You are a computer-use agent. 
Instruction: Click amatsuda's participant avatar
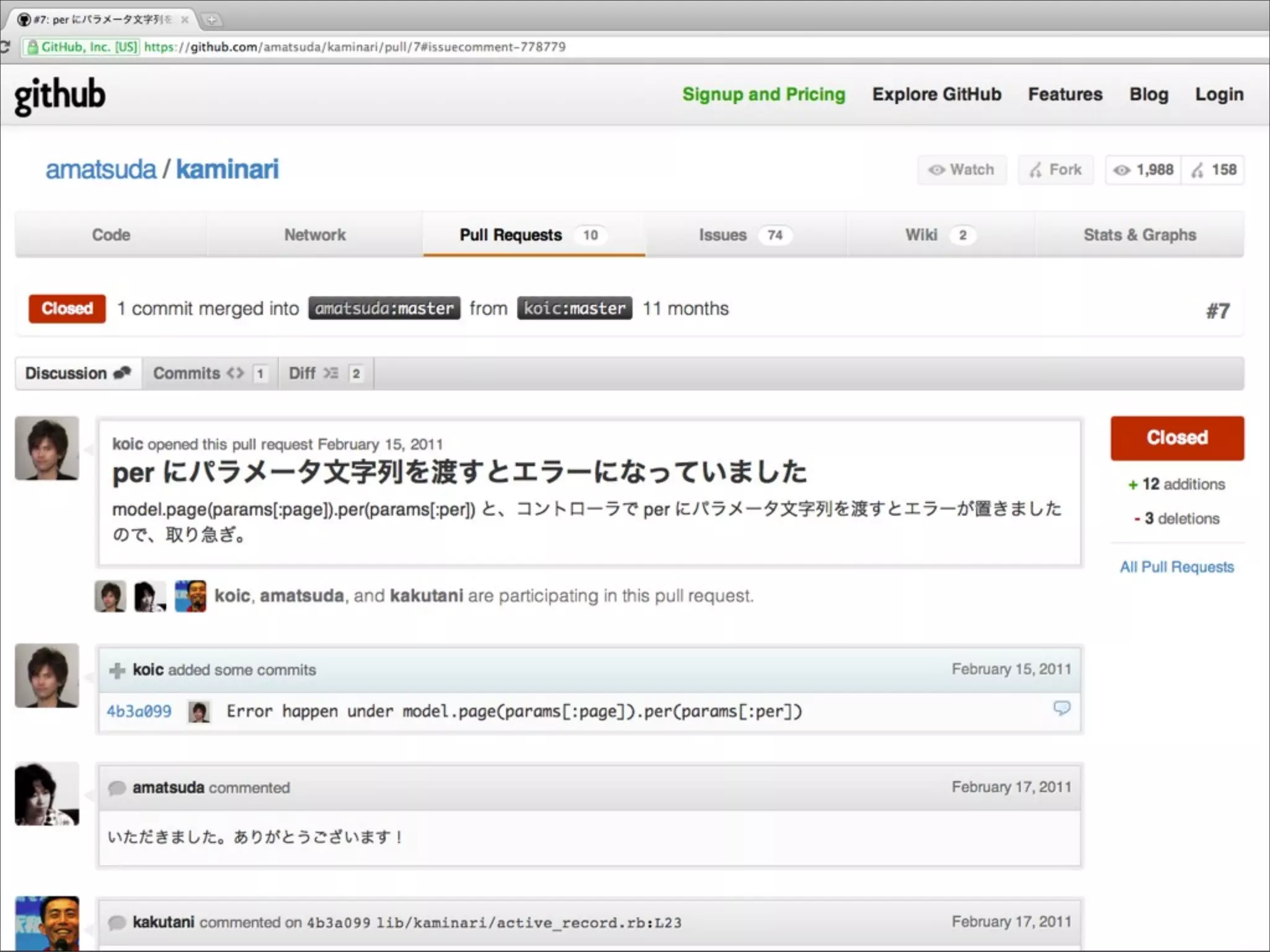(x=149, y=596)
